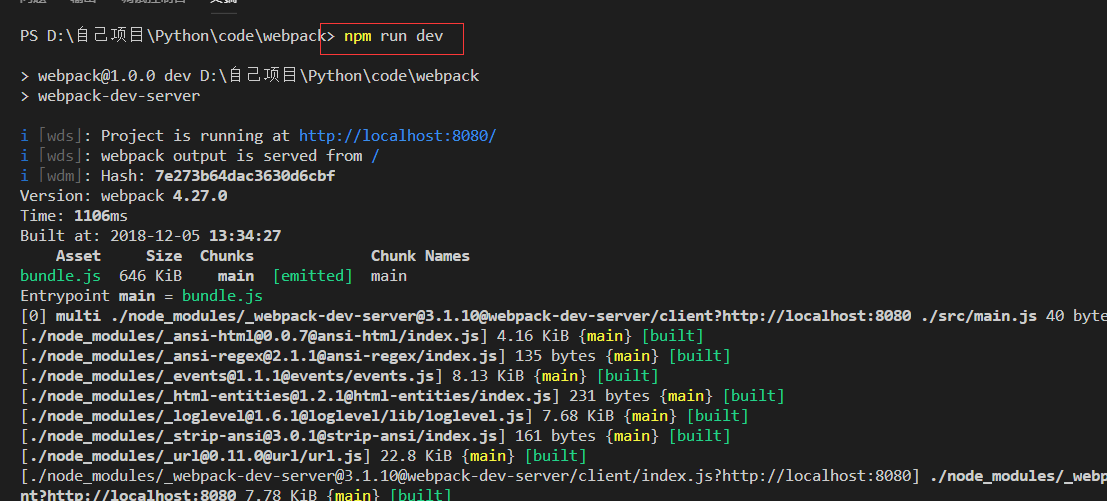Click '[built]' on the url.js row
The width and height of the screenshot is (1107, 501).
coord(556,457)
